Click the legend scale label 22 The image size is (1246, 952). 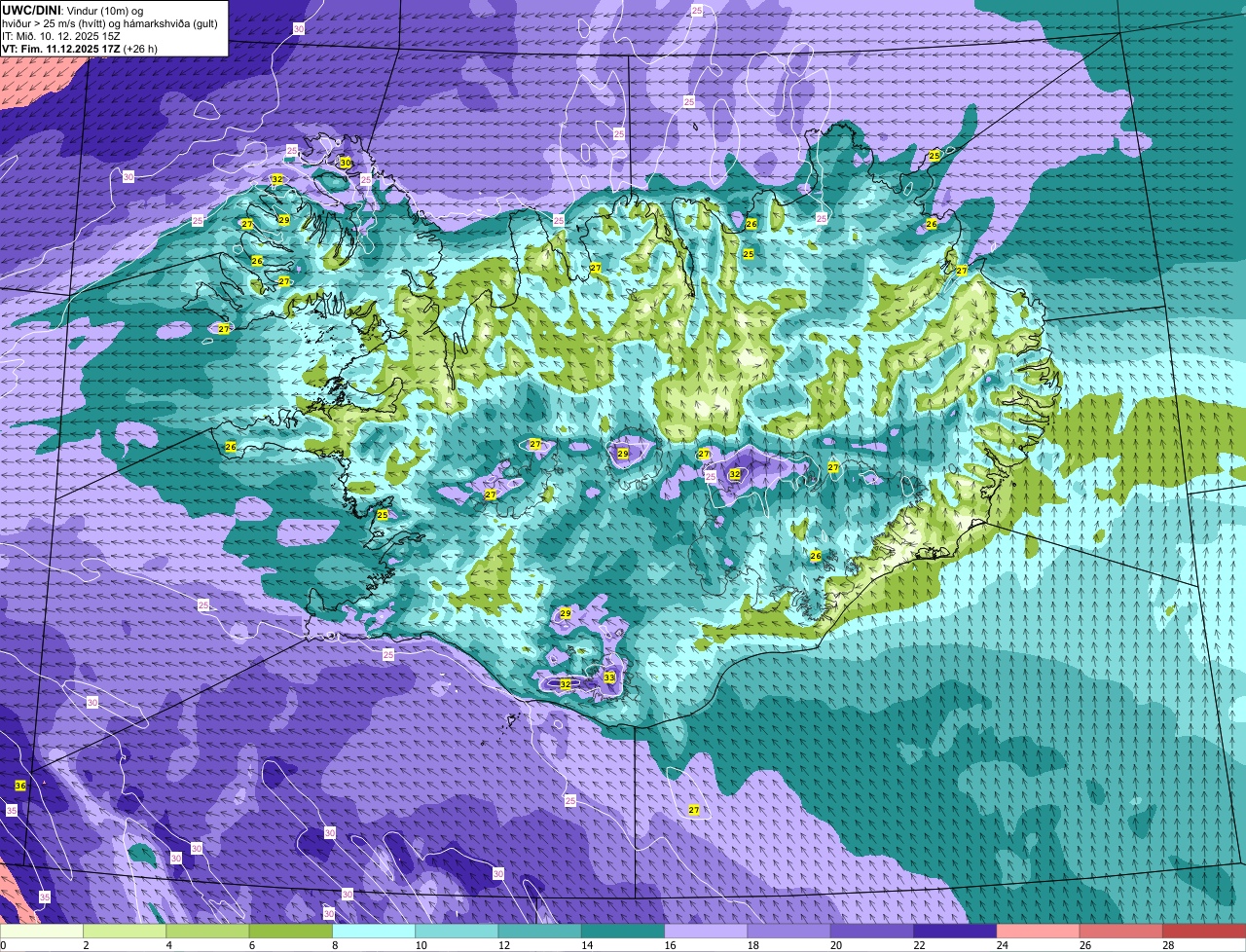[917, 945]
